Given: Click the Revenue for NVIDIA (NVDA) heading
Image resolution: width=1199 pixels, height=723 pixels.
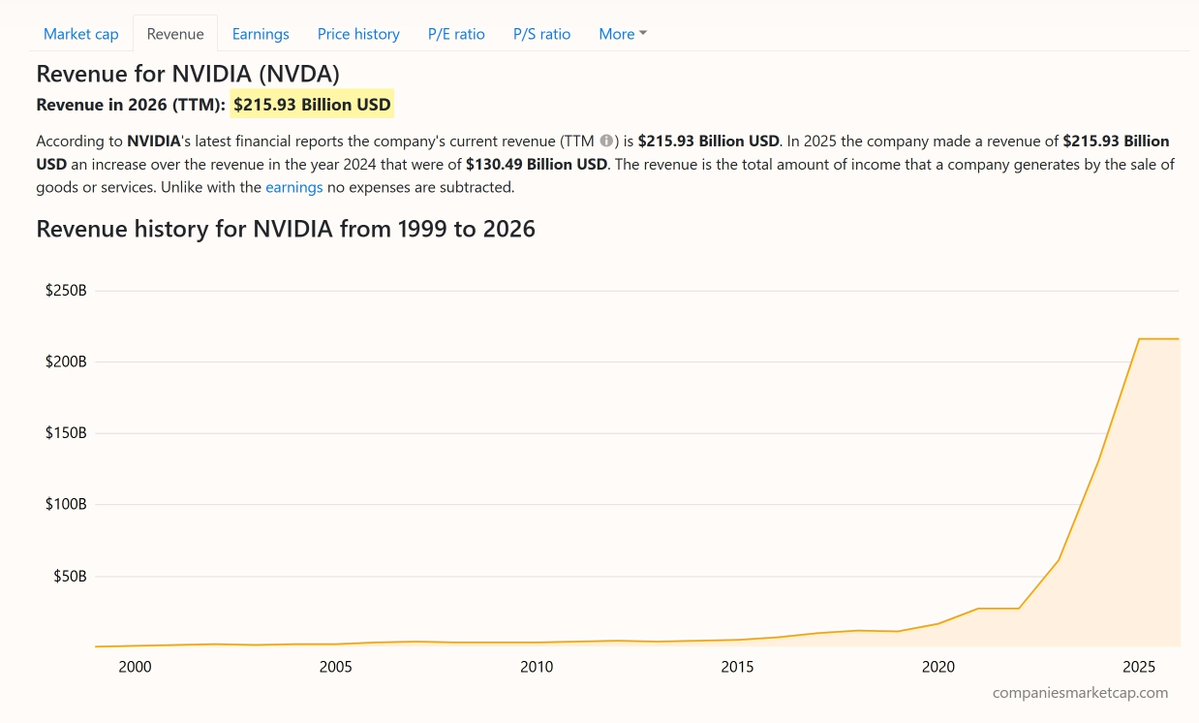Looking at the screenshot, I should tap(187, 73).
